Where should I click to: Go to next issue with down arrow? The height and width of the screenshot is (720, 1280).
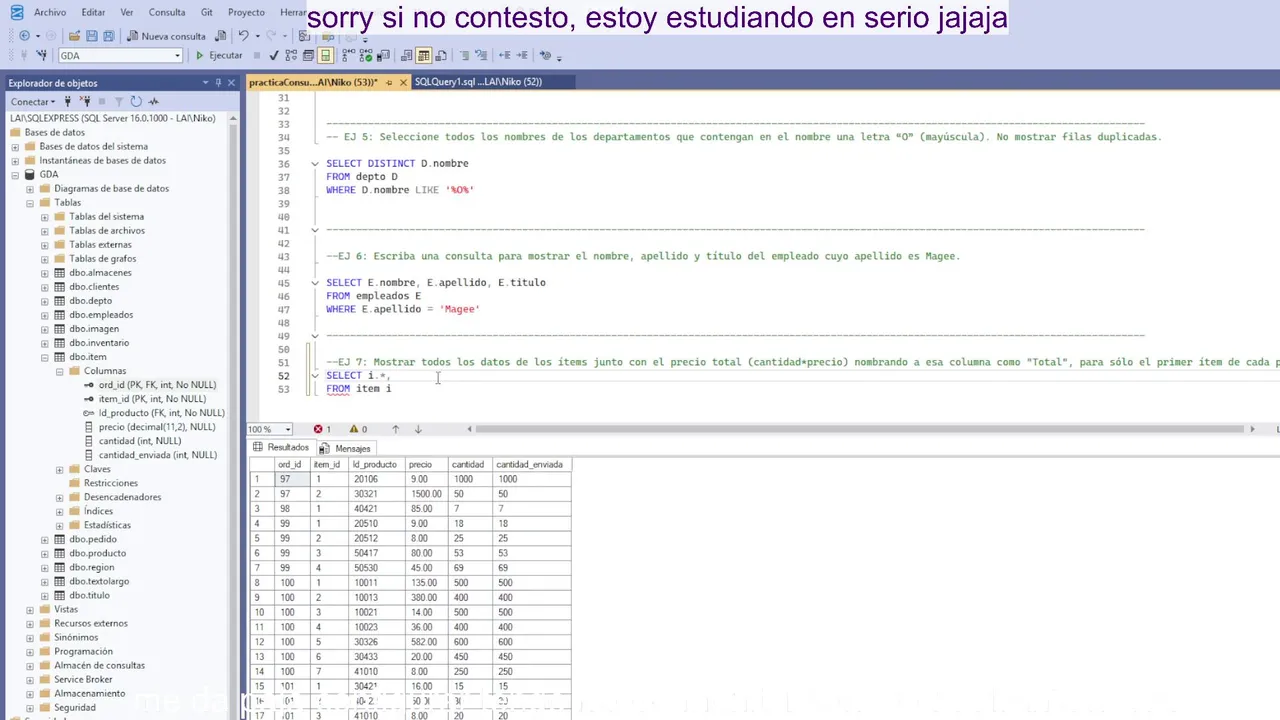[418, 429]
